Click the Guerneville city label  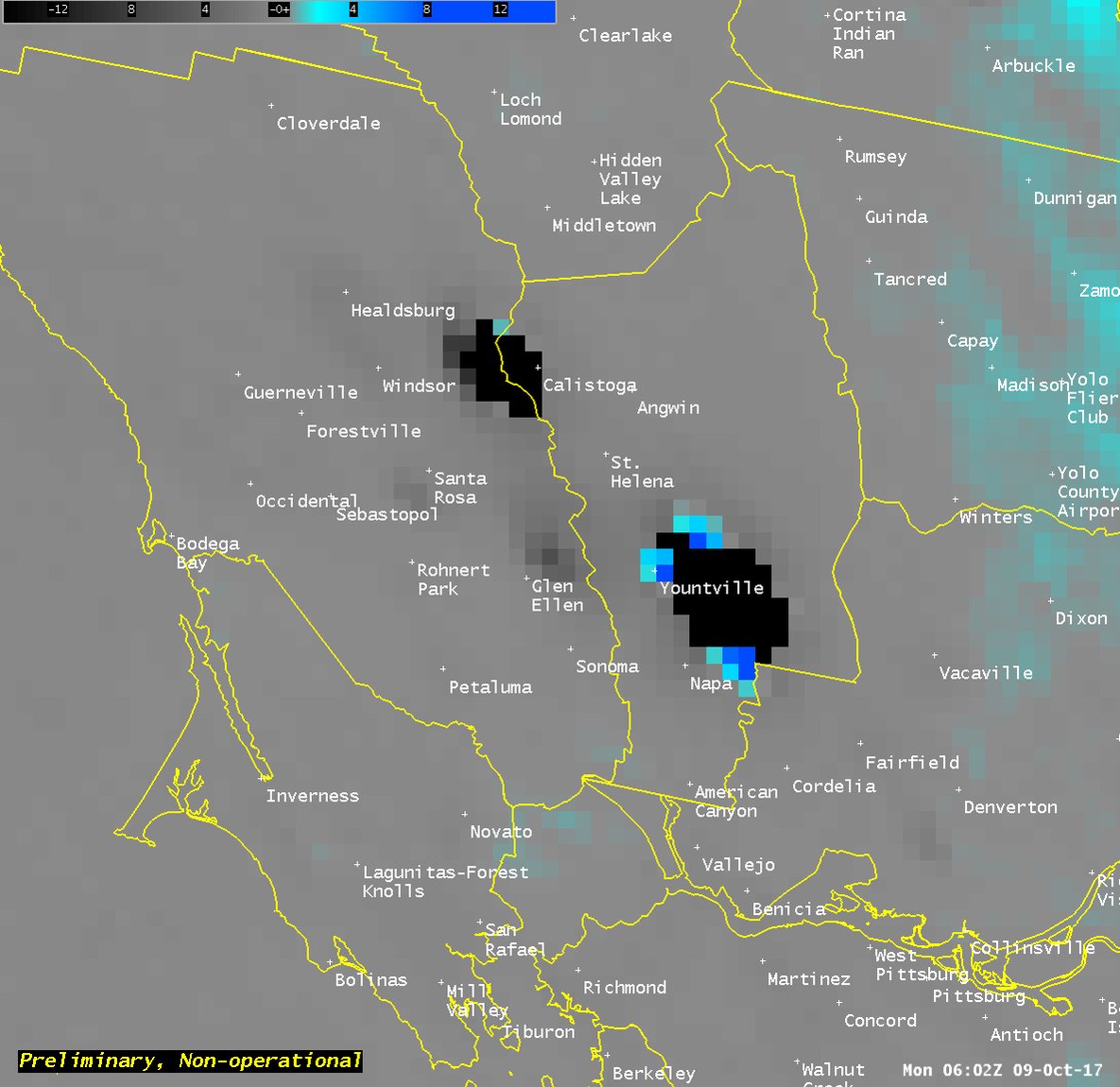[300, 391]
